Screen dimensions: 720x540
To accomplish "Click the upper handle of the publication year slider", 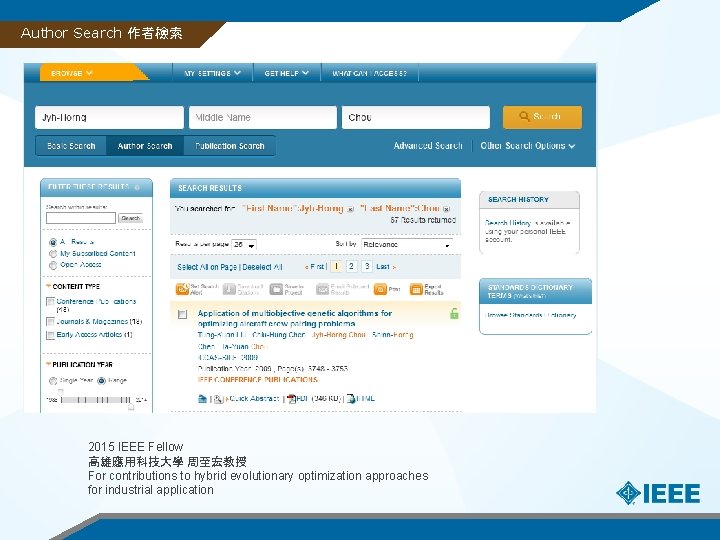I will 131,407.
